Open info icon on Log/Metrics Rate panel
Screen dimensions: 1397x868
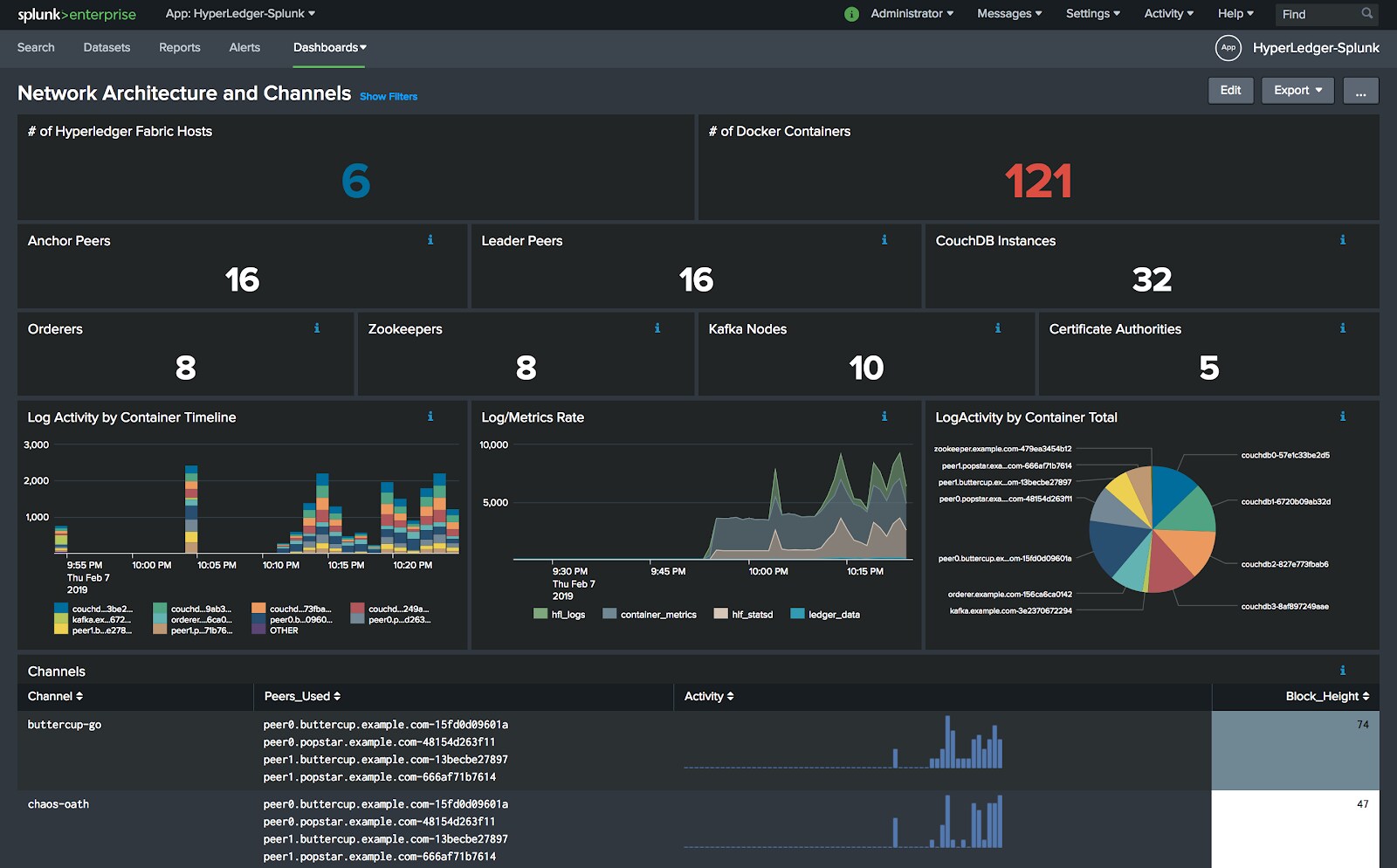(884, 417)
